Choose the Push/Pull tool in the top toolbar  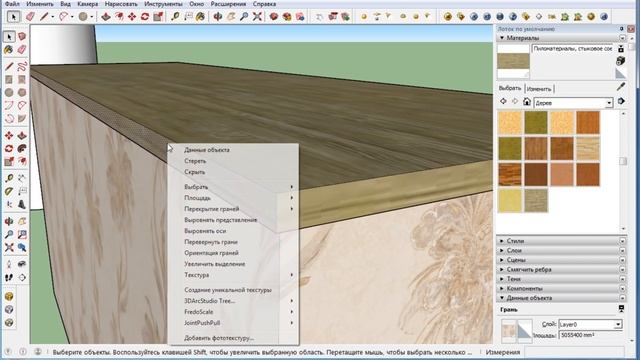pos(106,16)
